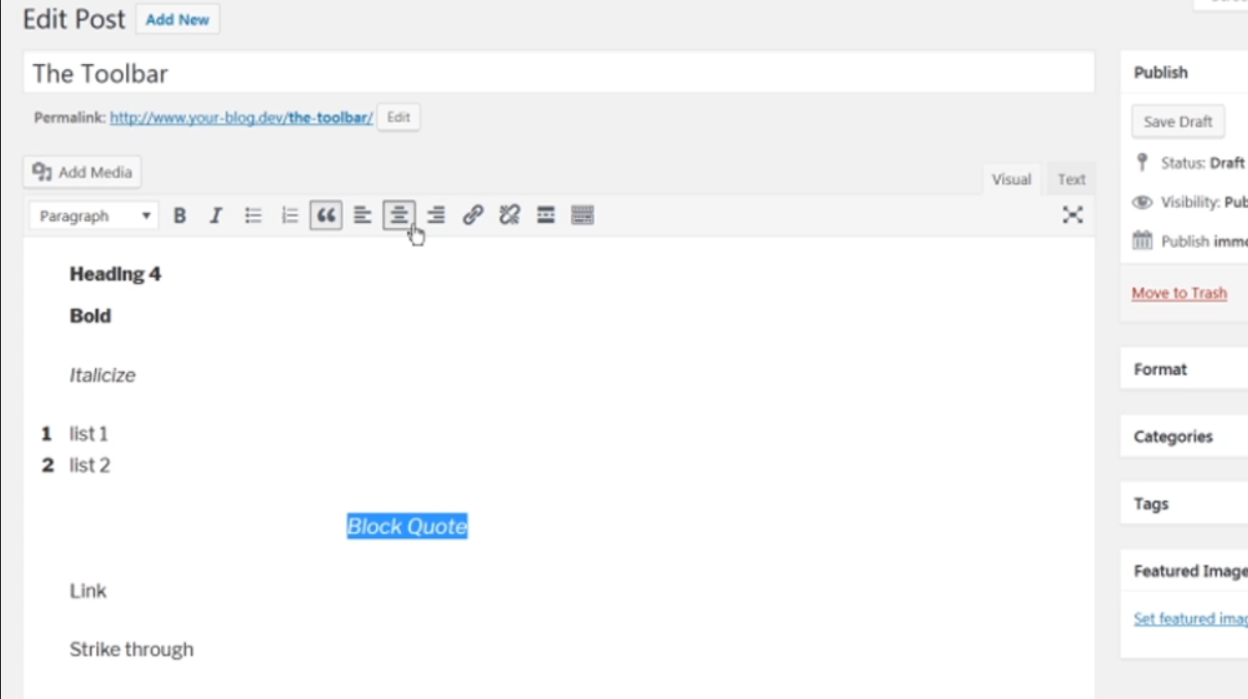Toggle the Blockquote button

[x=326, y=216]
